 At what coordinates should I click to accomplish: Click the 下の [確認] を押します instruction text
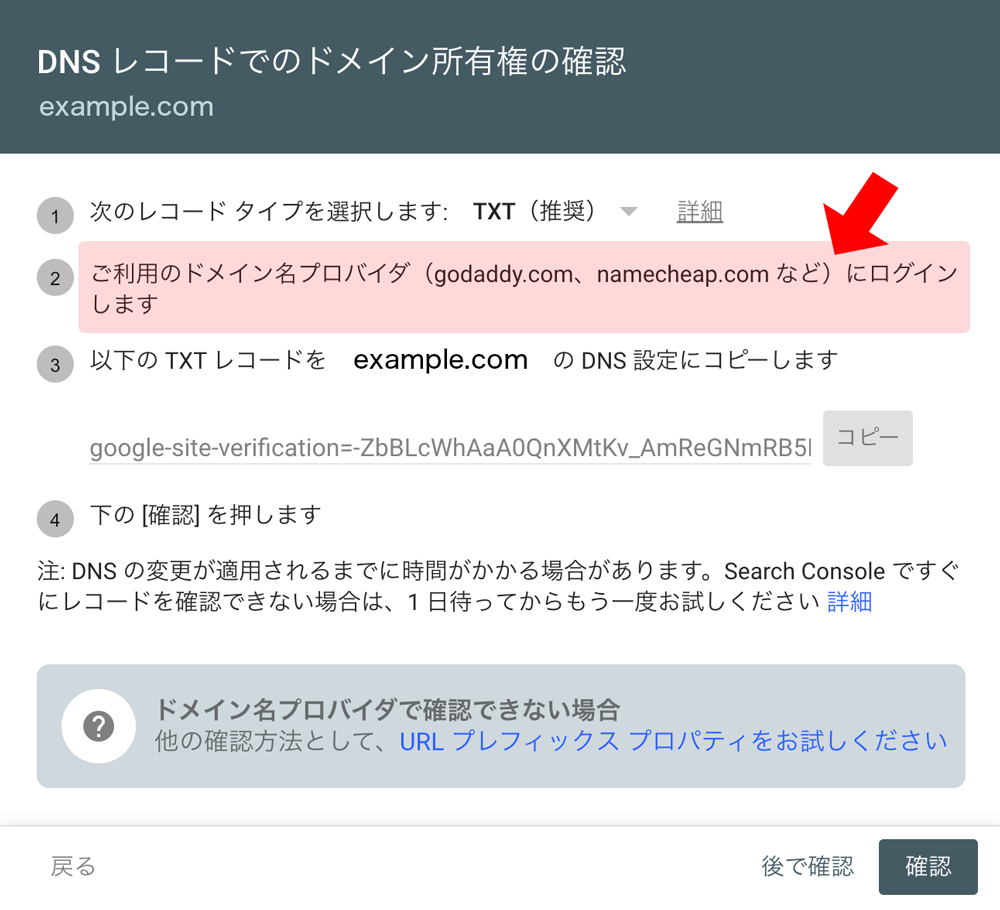pyautogui.click(x=205, y=515)
